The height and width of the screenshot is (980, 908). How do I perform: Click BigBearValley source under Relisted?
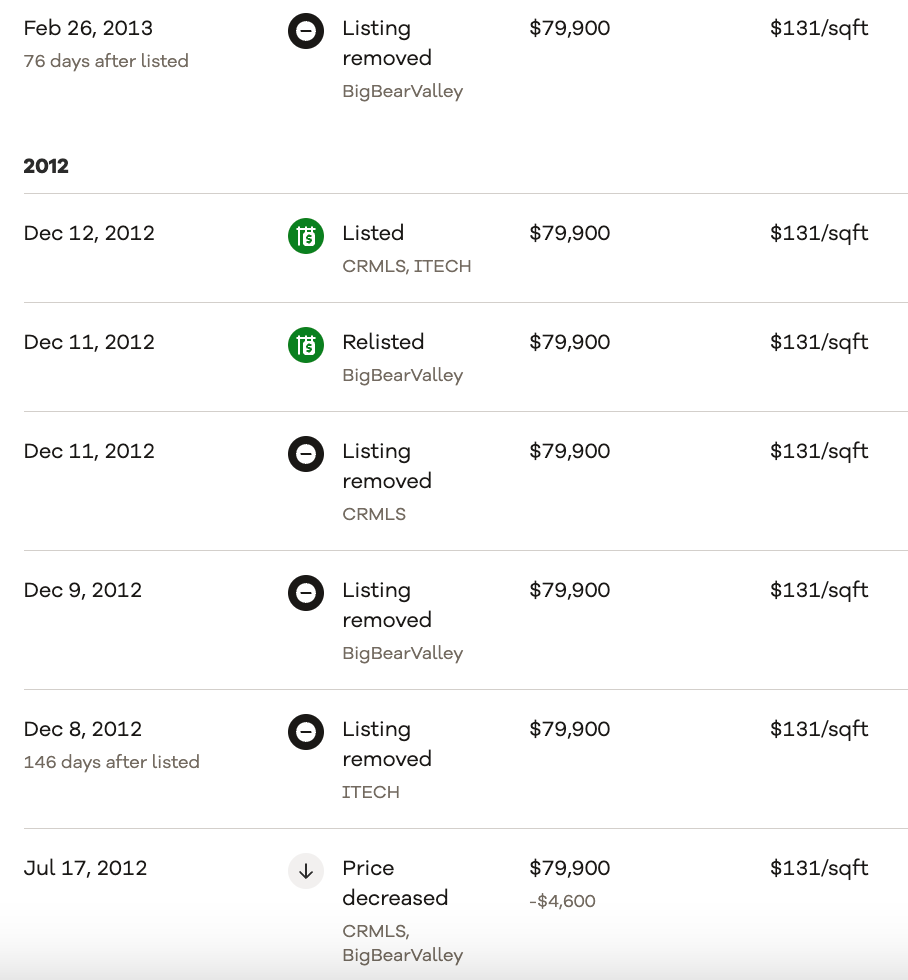(x=402, y=375)
